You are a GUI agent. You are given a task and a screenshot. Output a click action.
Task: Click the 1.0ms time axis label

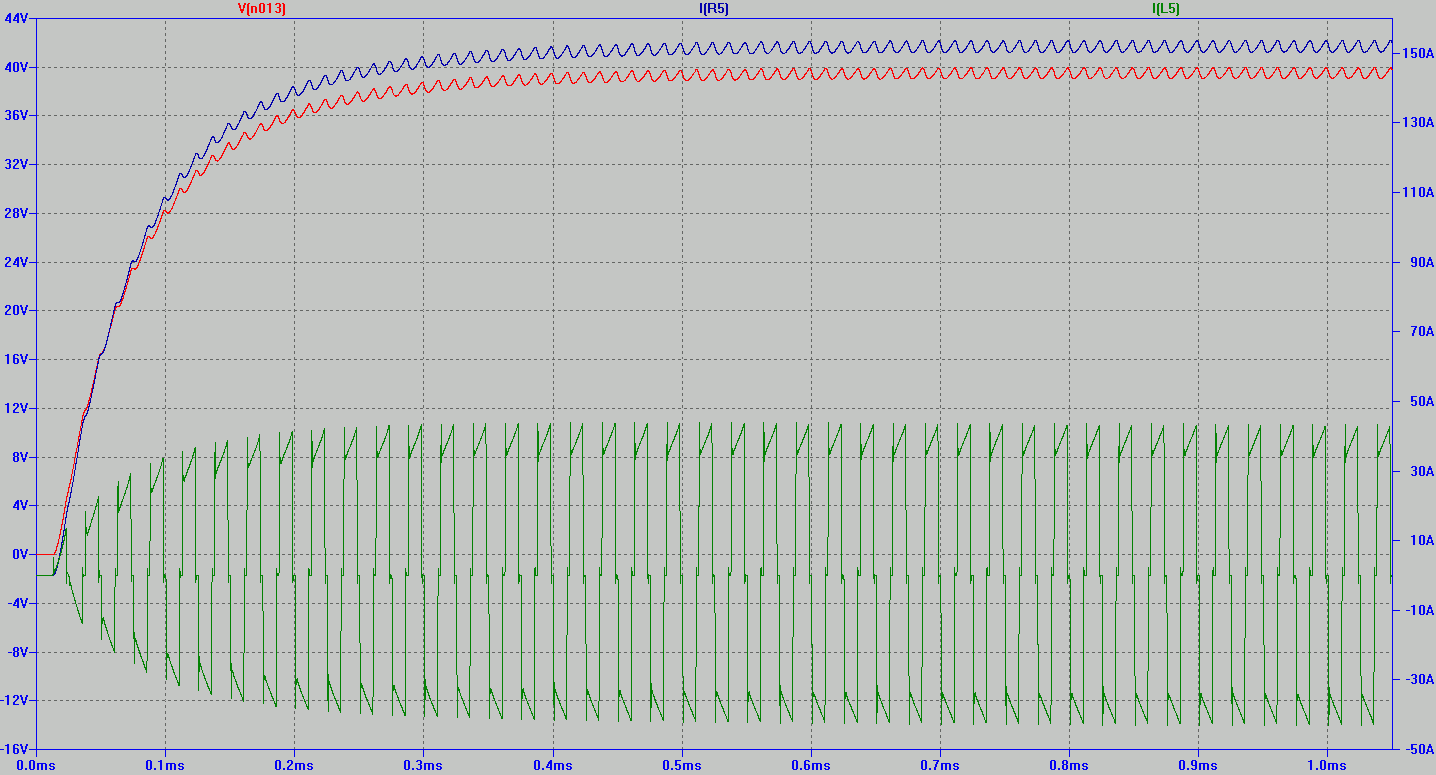tap(1327, 765)
